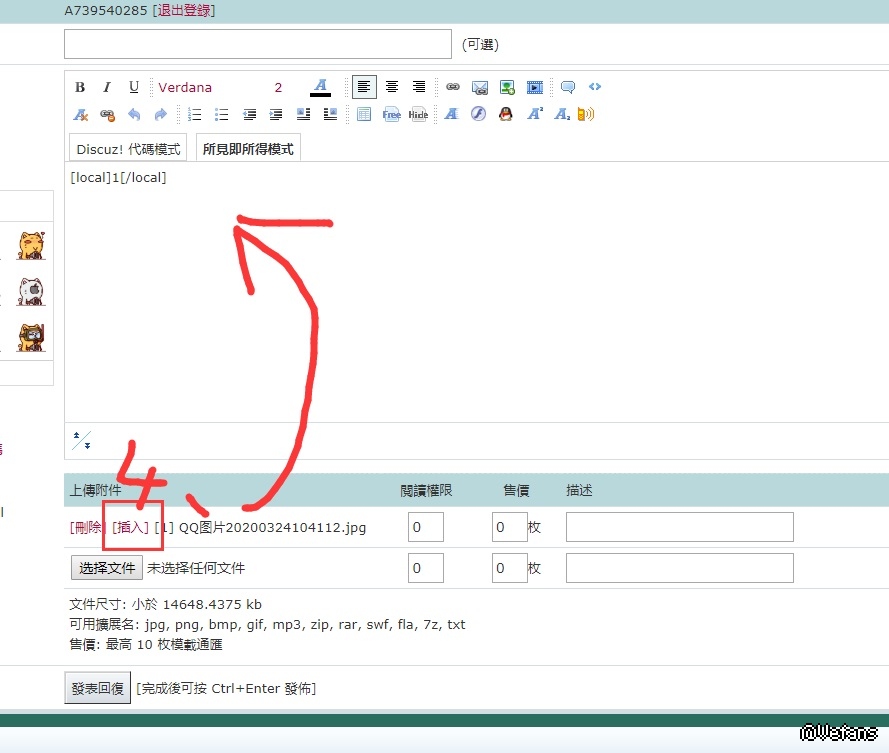
Task: Insert an image into the post
Action: tap(507, 87)
